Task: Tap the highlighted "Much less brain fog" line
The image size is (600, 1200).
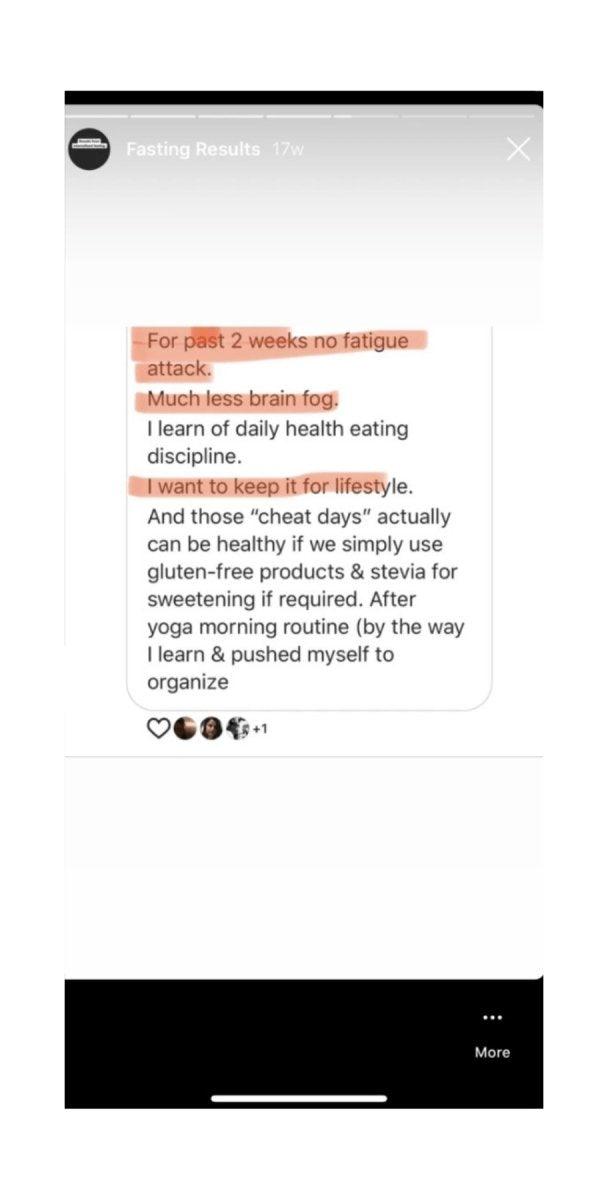Action: (x=243, y=399)
